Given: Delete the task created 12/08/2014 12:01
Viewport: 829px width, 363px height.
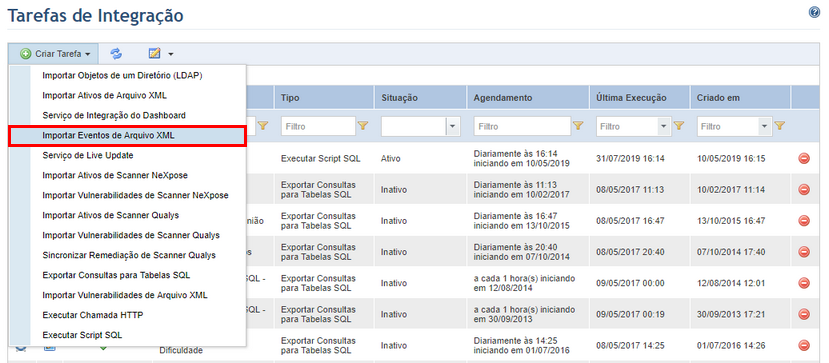Looking at the screenshot, I should pos(804,283).
